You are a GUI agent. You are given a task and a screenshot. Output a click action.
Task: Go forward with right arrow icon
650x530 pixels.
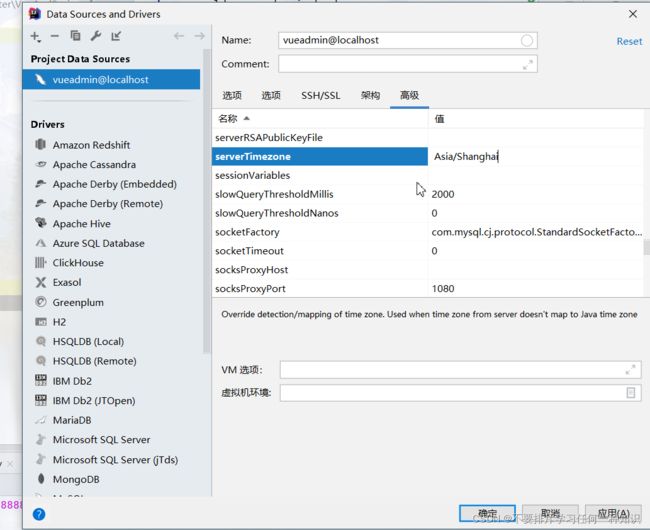[x=199, y=36]
